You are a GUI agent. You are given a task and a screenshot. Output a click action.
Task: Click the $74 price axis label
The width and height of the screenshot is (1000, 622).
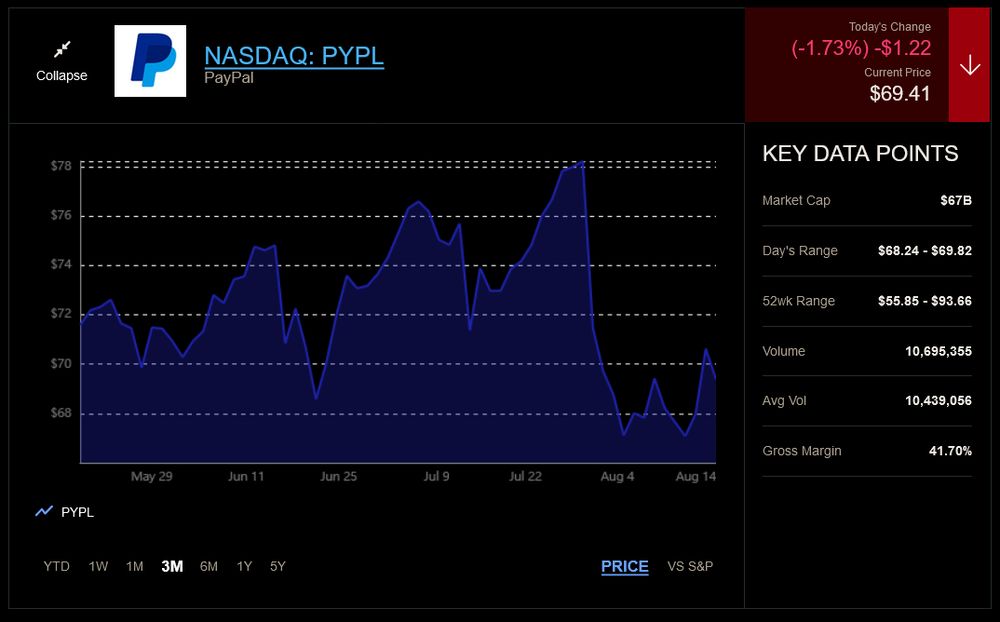[x=61, y=265]
